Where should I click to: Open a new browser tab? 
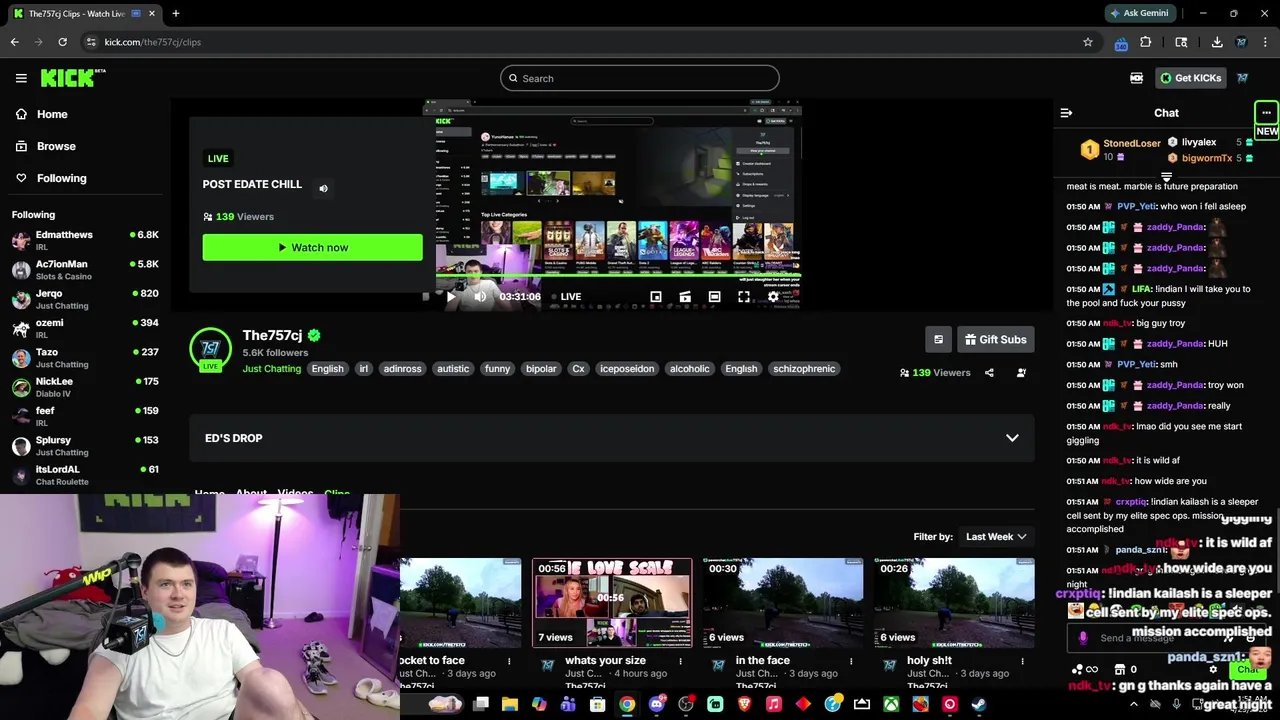[176, 13]
